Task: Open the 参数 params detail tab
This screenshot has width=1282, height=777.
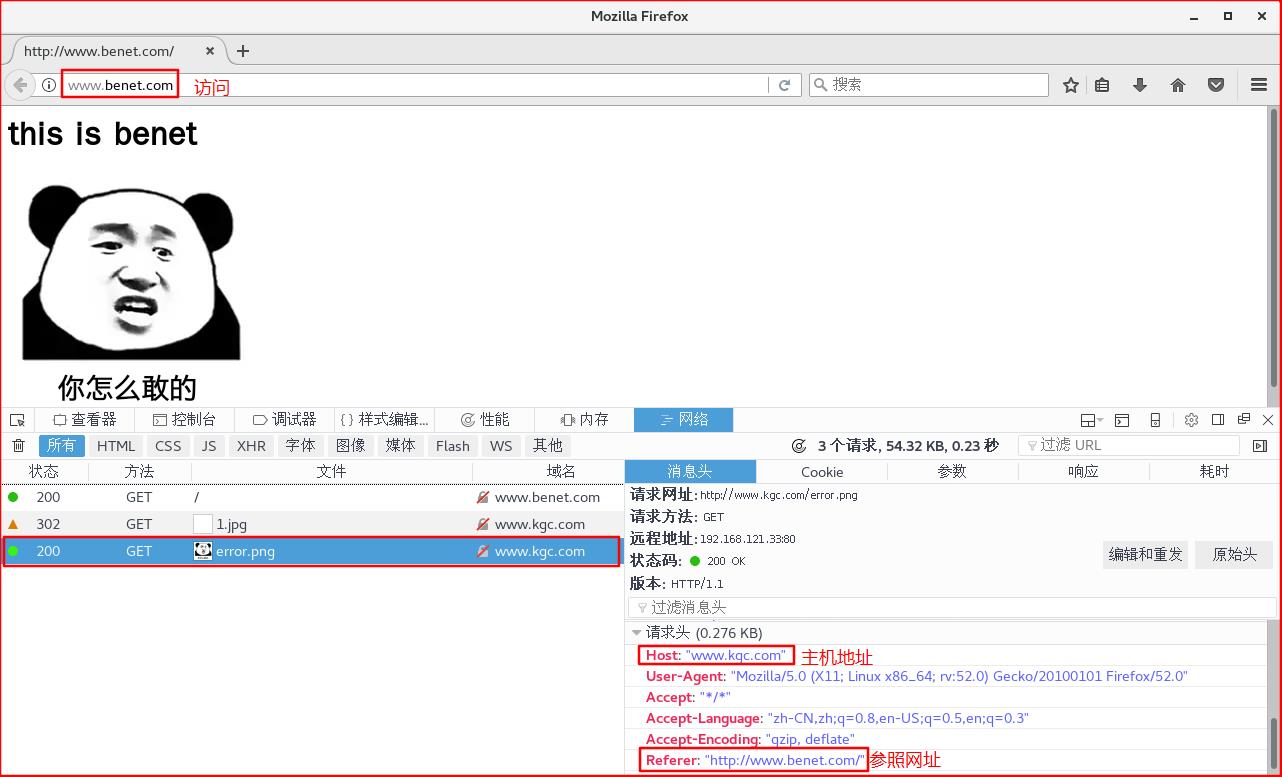Action: click(952, 472)
